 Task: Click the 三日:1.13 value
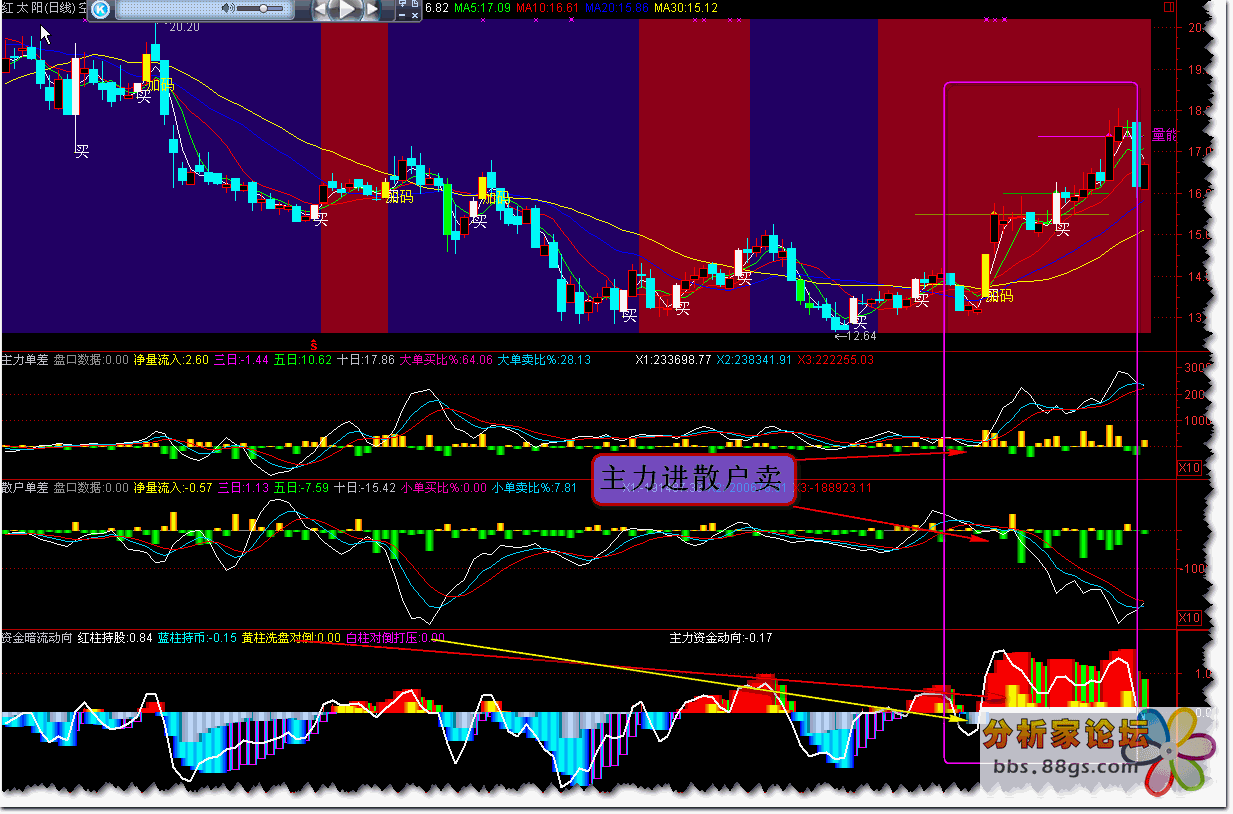click(243, 488)
